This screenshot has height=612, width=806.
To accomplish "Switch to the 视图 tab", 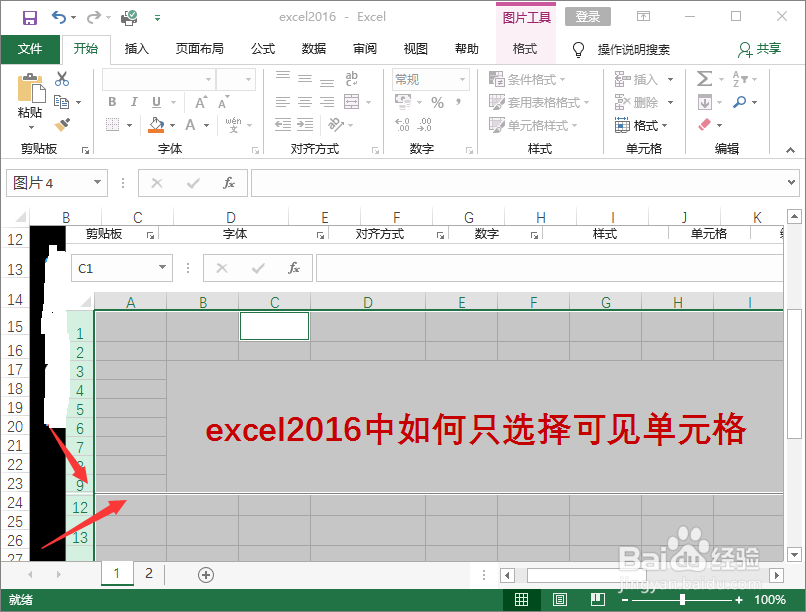I will click(416, 49).
